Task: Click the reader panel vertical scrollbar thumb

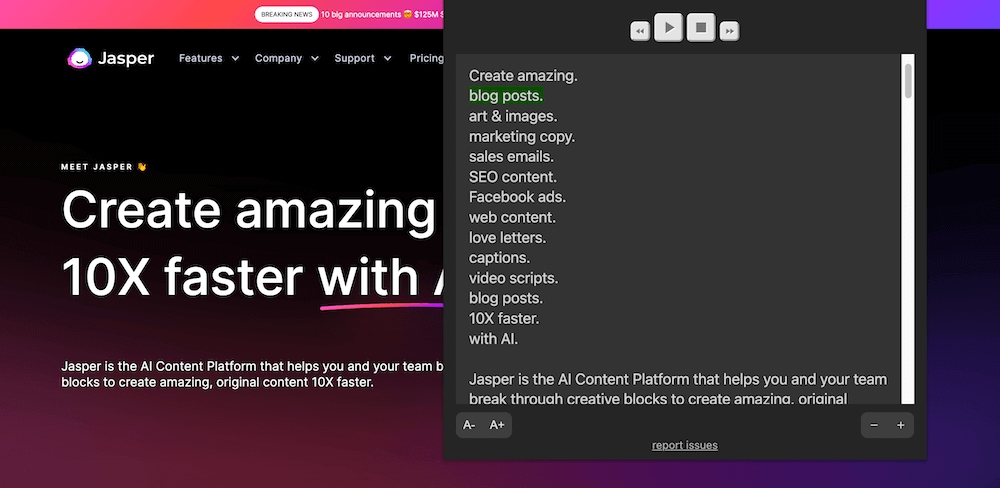Action: point(908,82)
